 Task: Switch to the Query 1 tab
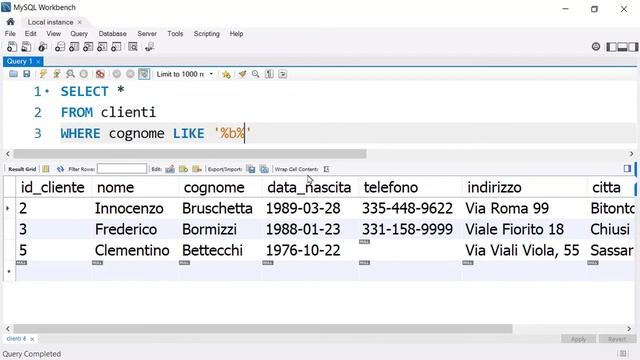[x=19, y=61]
